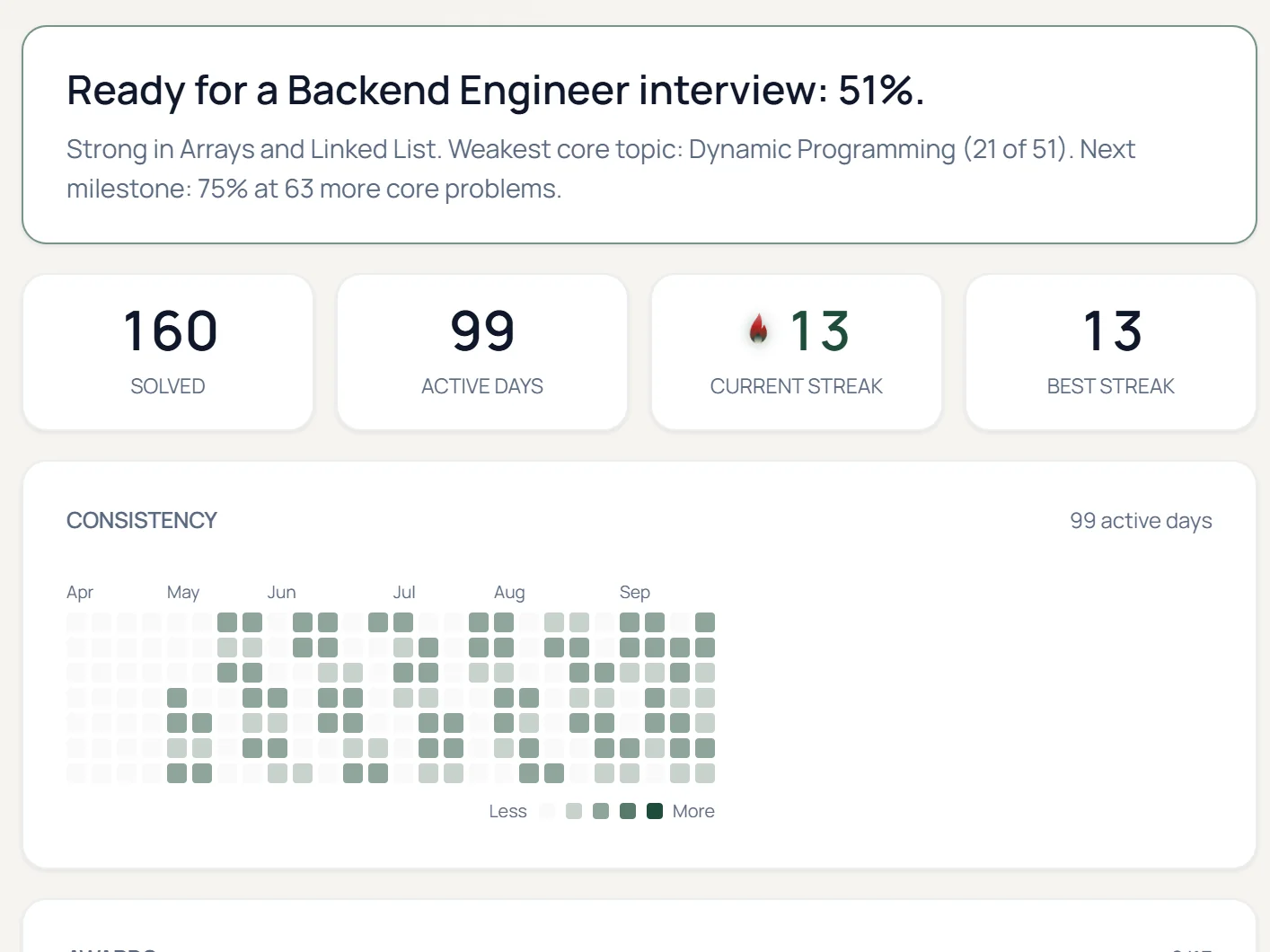Select the lightest heatmap legend swatch
Screen dimensions: 1270x952
coord(547,811)
